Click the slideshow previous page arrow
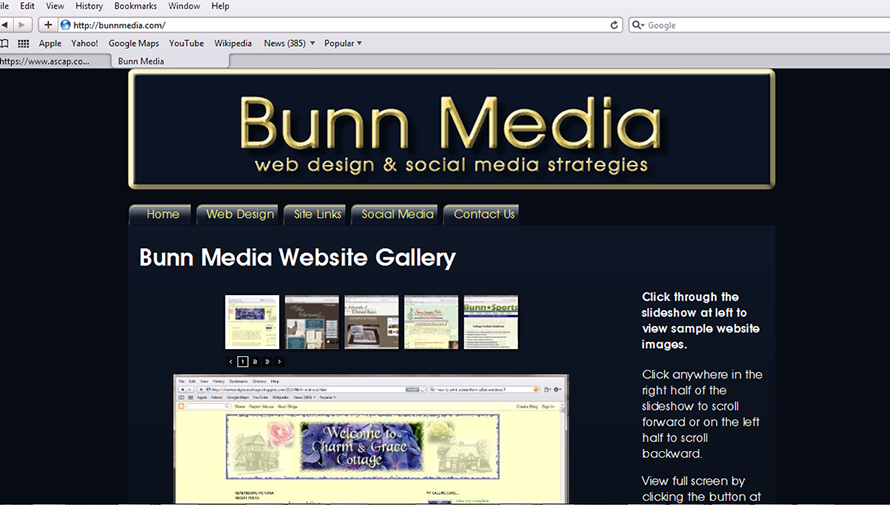 (x=230, y=361)
